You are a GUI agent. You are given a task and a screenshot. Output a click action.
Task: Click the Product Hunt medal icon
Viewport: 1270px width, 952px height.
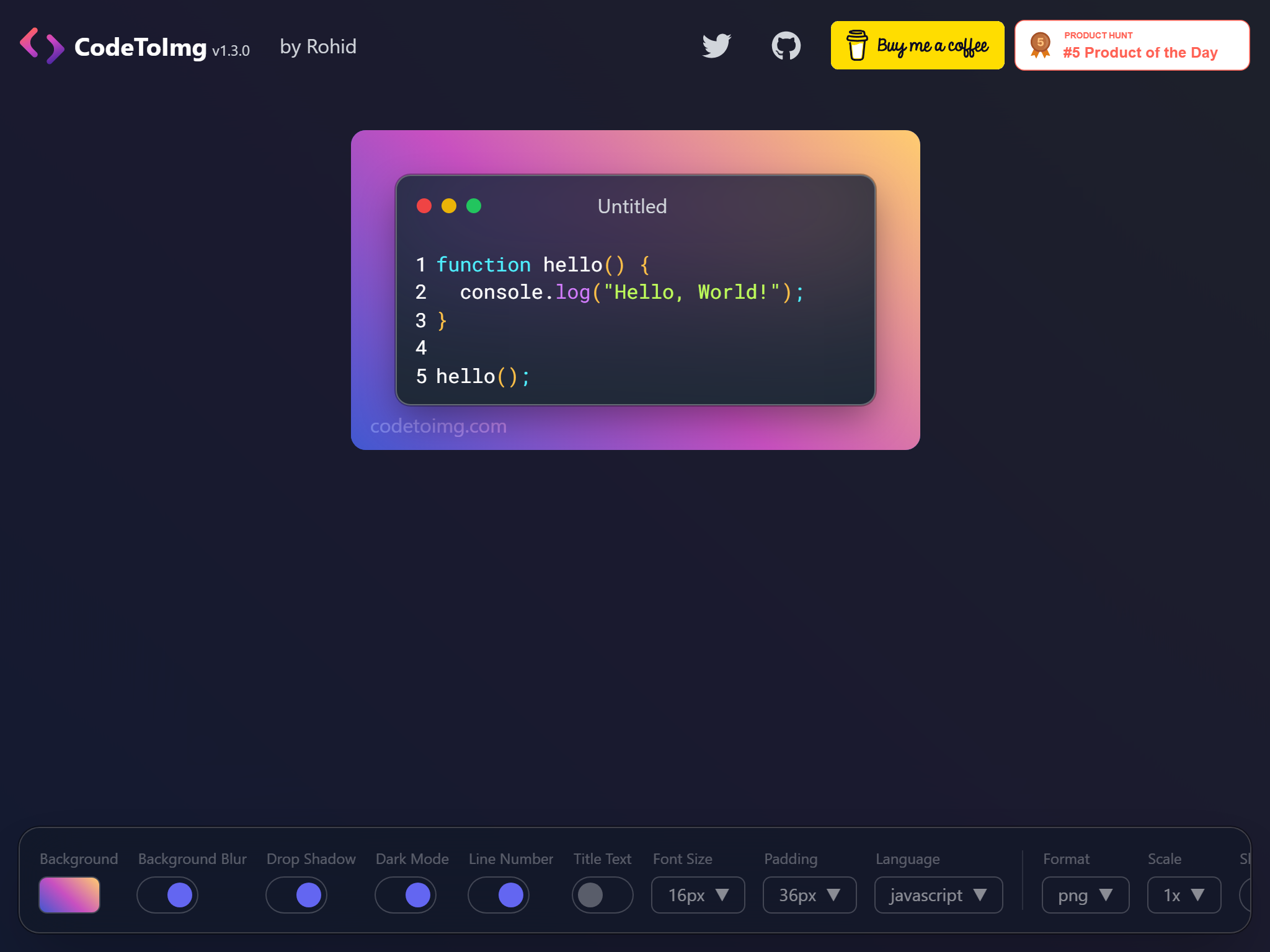1039,44
